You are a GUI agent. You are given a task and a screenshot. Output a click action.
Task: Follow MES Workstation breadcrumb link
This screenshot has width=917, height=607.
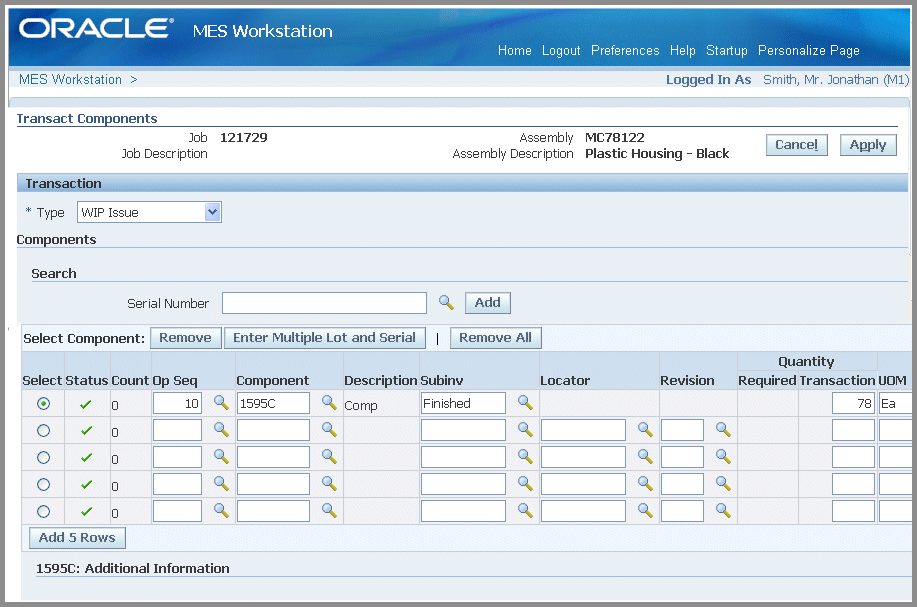pyautogui.click(x=70, y=80)
